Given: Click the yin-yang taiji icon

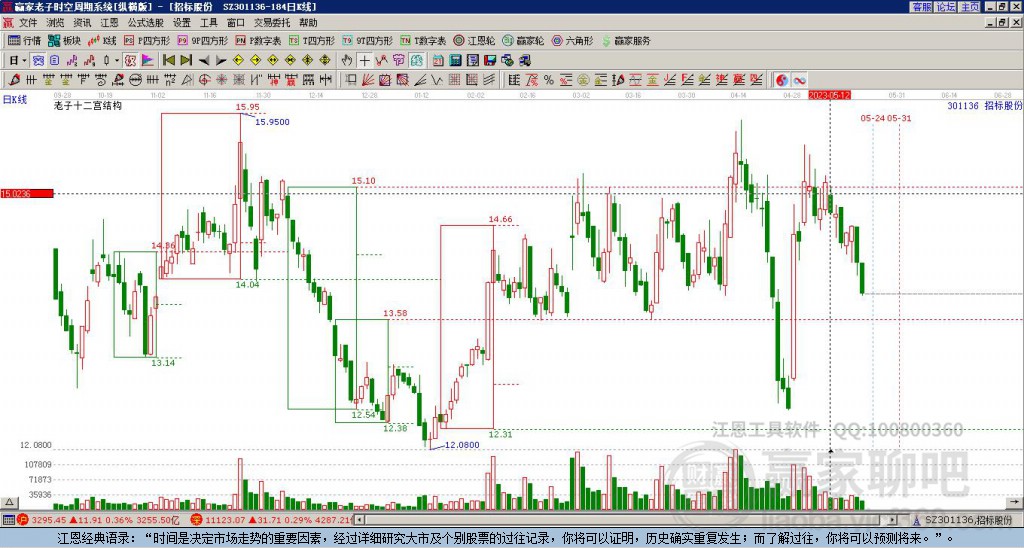Looking at the screenshot, I should tap(781, 80).
